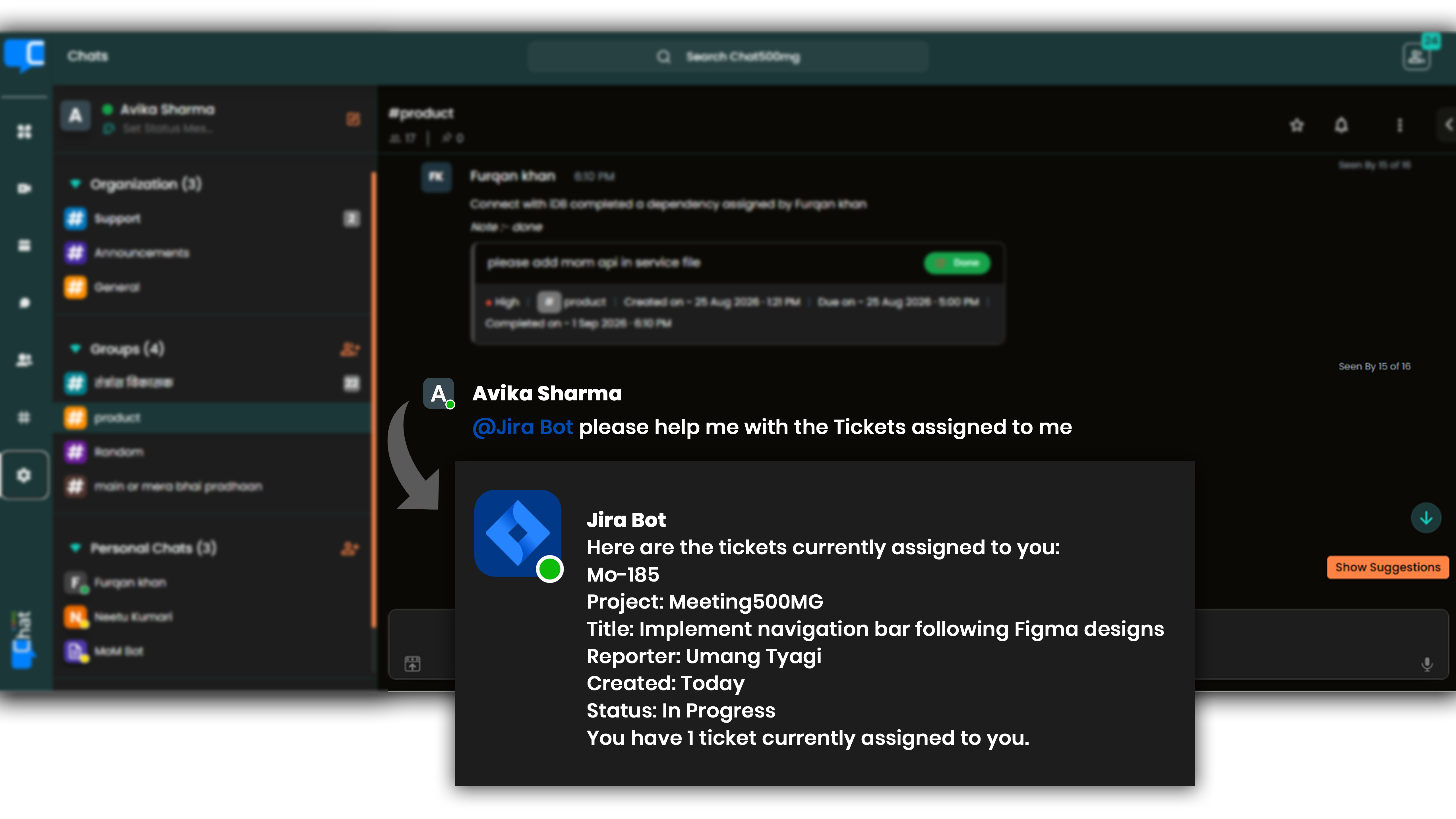Viewport: 1456px width, 819px height.
Task: Open the three-dot channel options menu
Action: 1399,125
